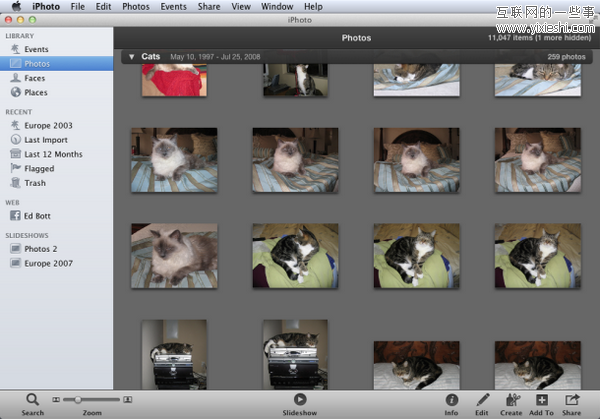Start the Slideshow with play icon

[x=300, y=399]
